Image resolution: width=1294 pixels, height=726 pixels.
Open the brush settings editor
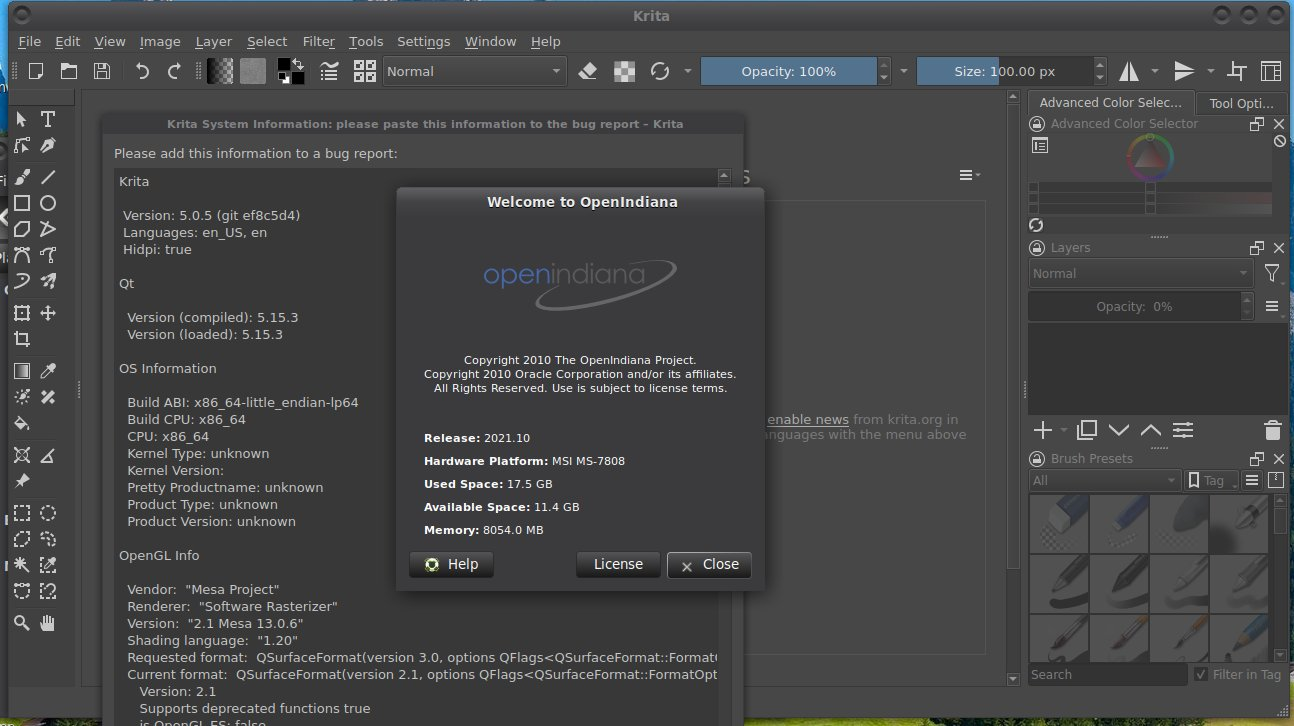coord(329,71)
